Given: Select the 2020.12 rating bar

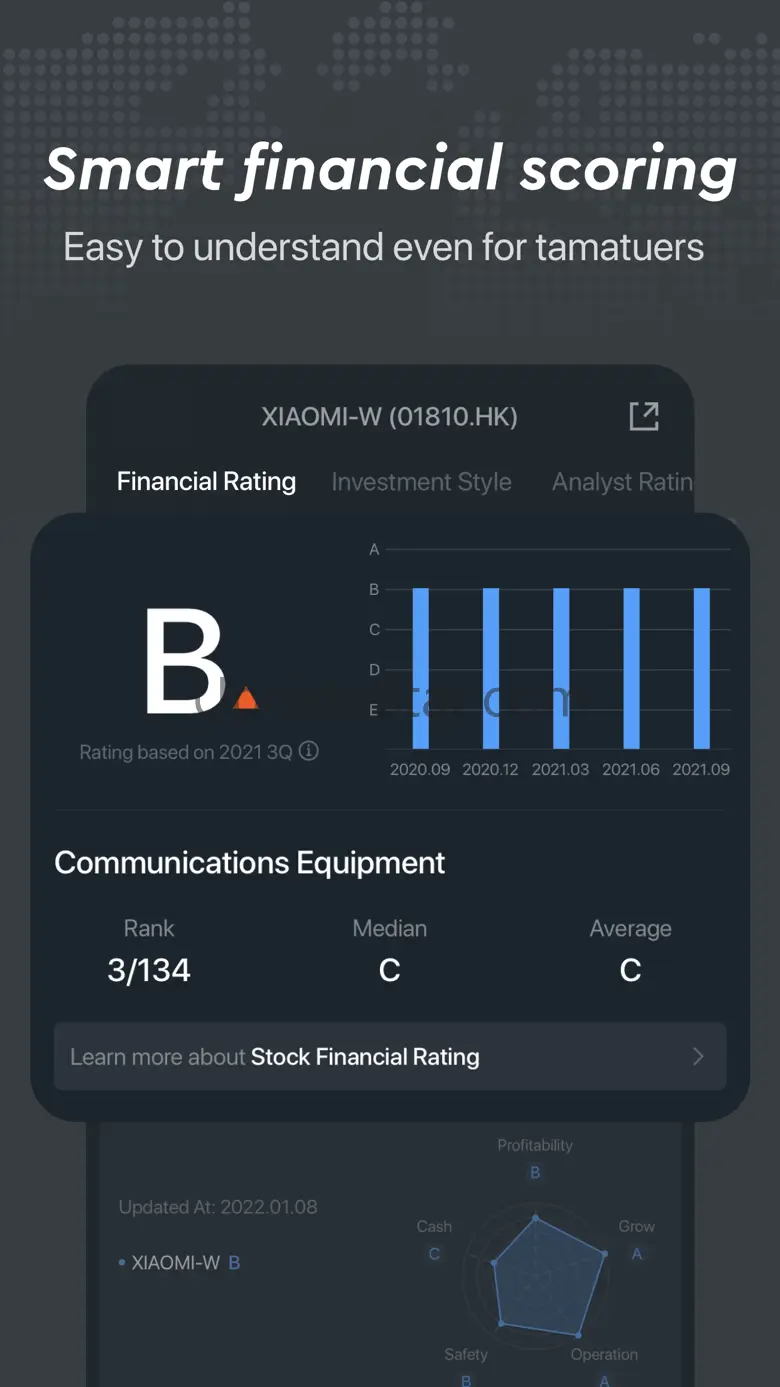Looking at the screenshot, I should pos(491,668).
